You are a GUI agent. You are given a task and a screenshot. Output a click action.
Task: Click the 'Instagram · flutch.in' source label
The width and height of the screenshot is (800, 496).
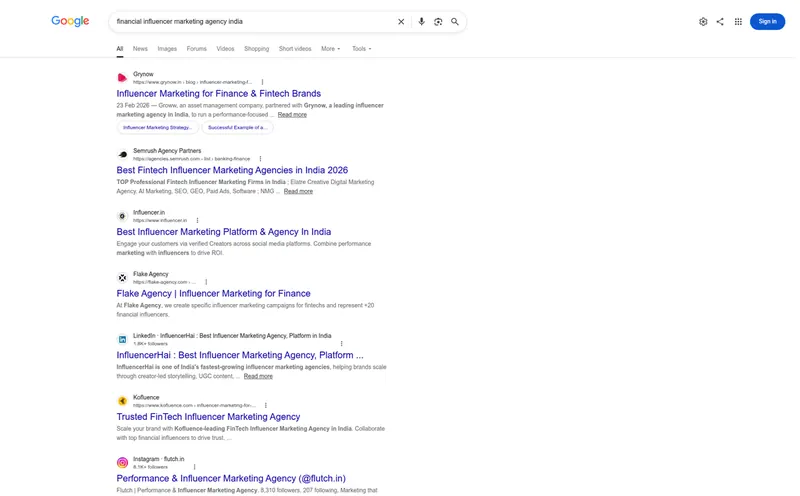[x=159, y=459]
